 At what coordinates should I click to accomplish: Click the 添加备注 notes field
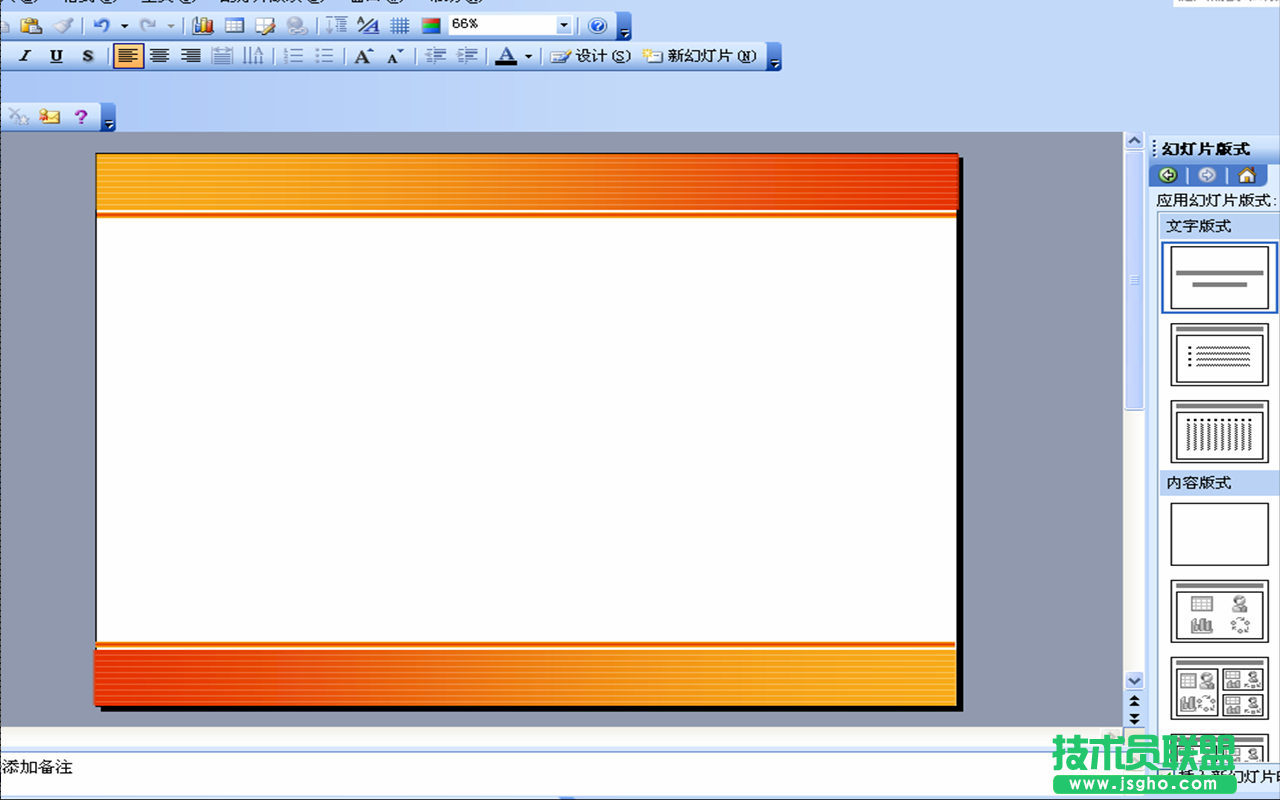[x=500, y=768]
